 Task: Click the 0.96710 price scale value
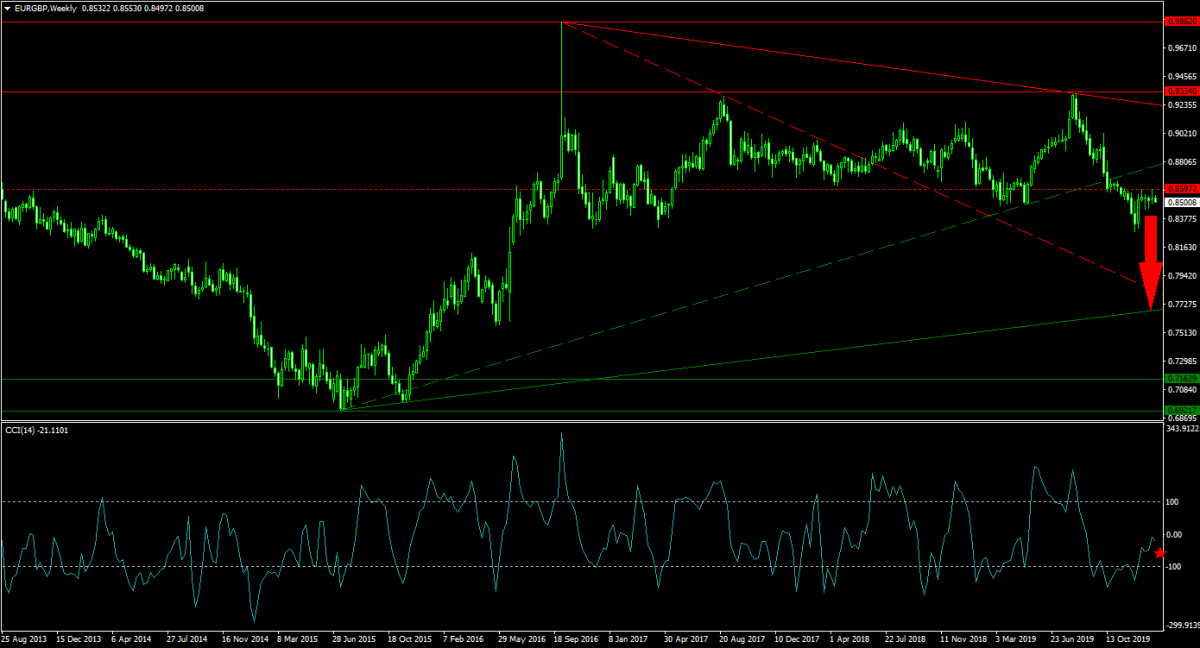click(1181, 47)
